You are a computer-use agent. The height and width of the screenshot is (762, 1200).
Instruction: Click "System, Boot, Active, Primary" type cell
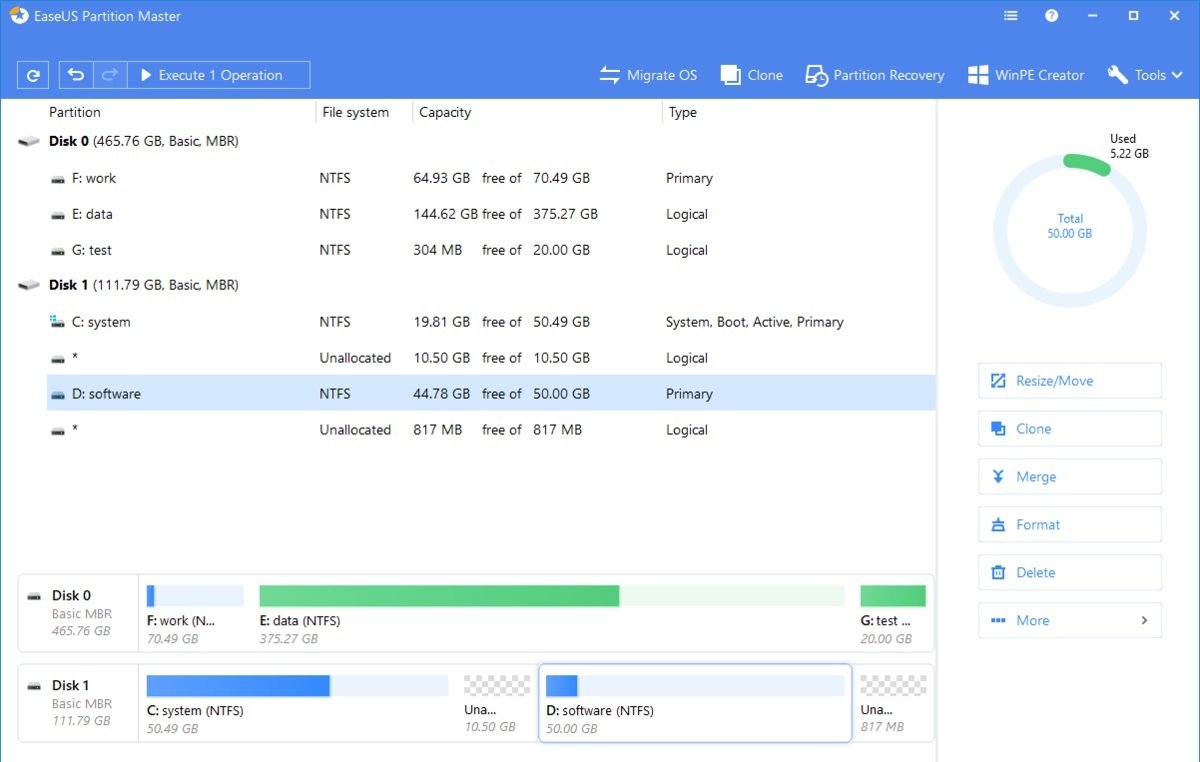coord(755,322)
